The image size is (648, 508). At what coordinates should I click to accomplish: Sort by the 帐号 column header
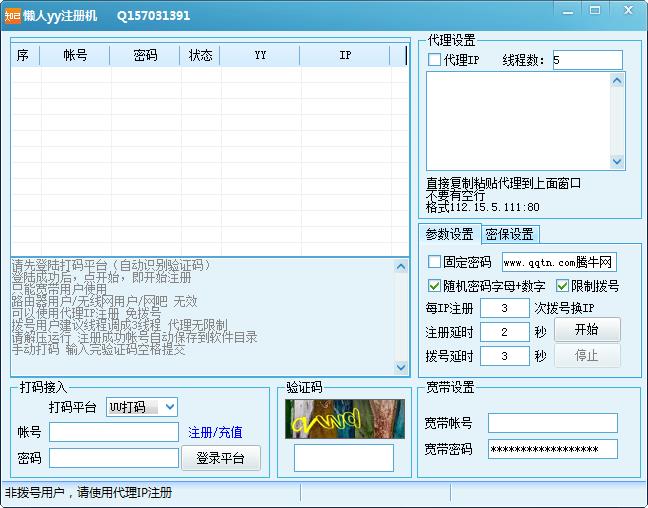(x=75, y=56)
